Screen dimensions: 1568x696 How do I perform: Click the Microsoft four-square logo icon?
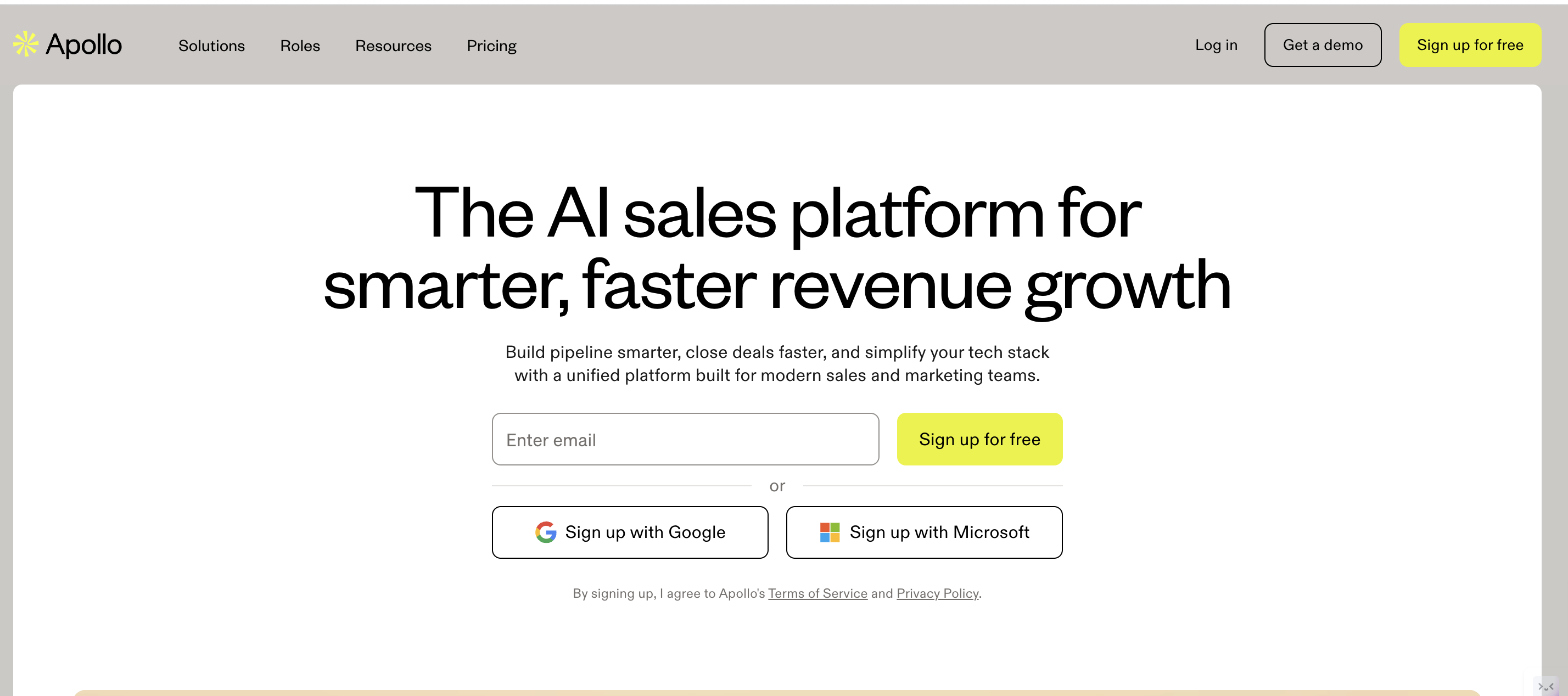click(x=829, y=532)
